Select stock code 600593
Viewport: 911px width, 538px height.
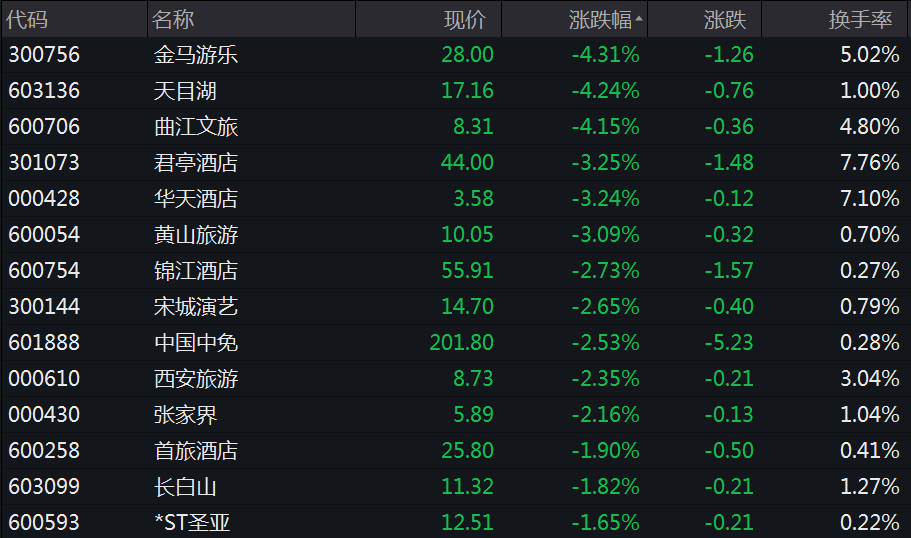[x=44, y=523]
